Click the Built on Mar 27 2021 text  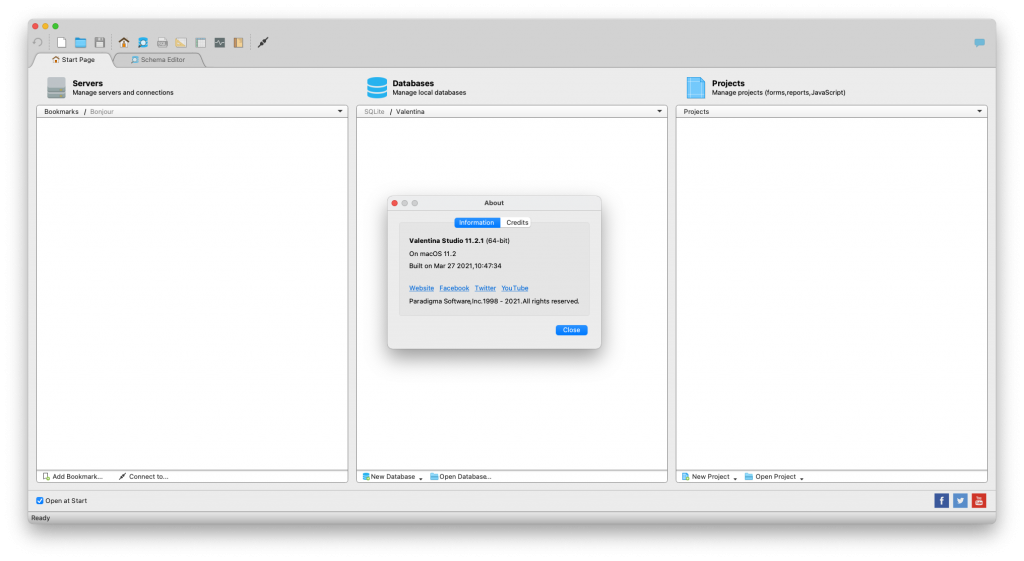[x=455, y=266]
